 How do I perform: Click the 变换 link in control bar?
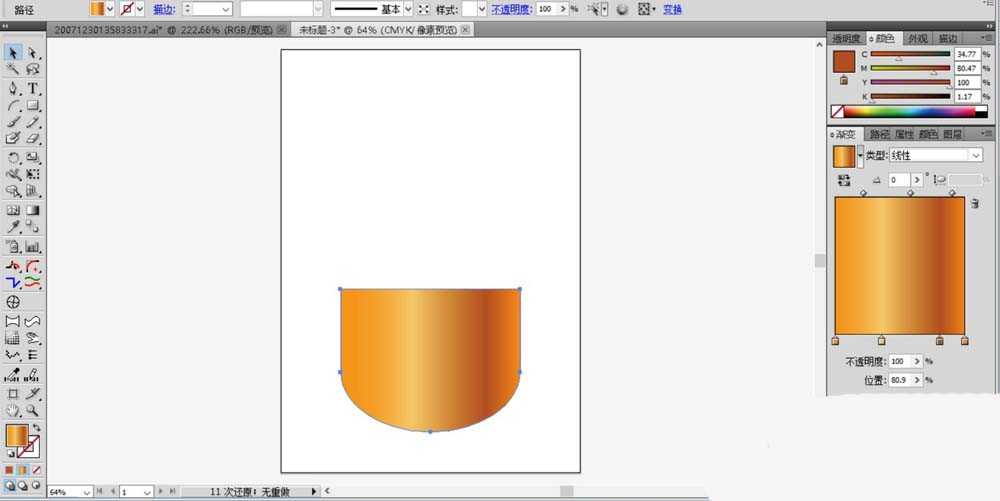(x=672, y=10)
